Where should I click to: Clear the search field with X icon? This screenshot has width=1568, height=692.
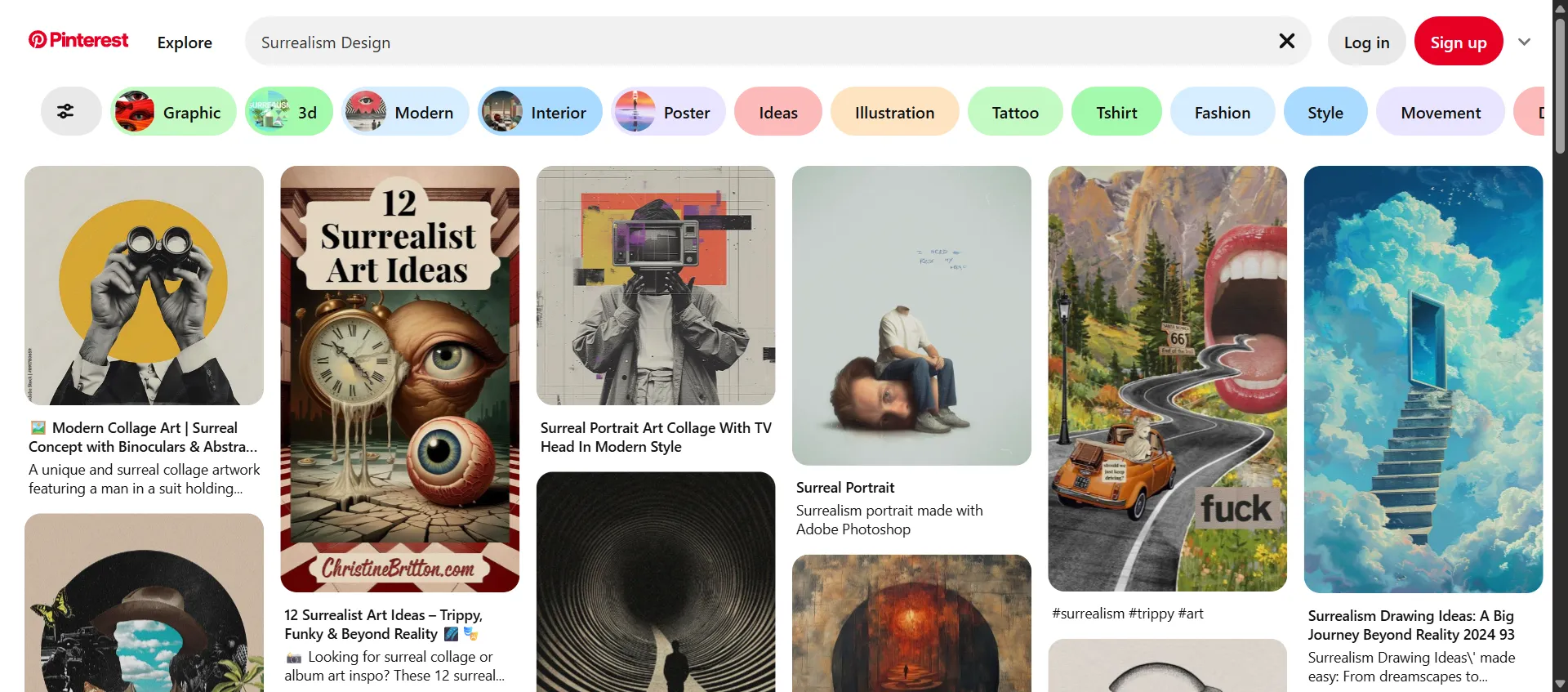click(1286, 41)
